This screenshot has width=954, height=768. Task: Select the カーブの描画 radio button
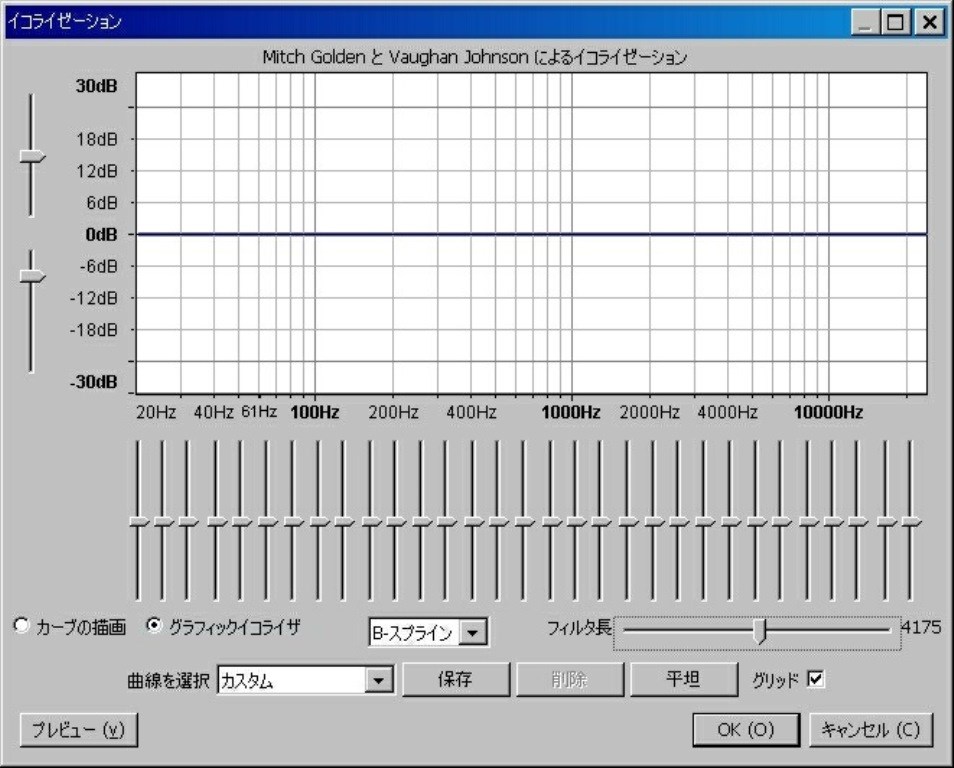point(21,626)
